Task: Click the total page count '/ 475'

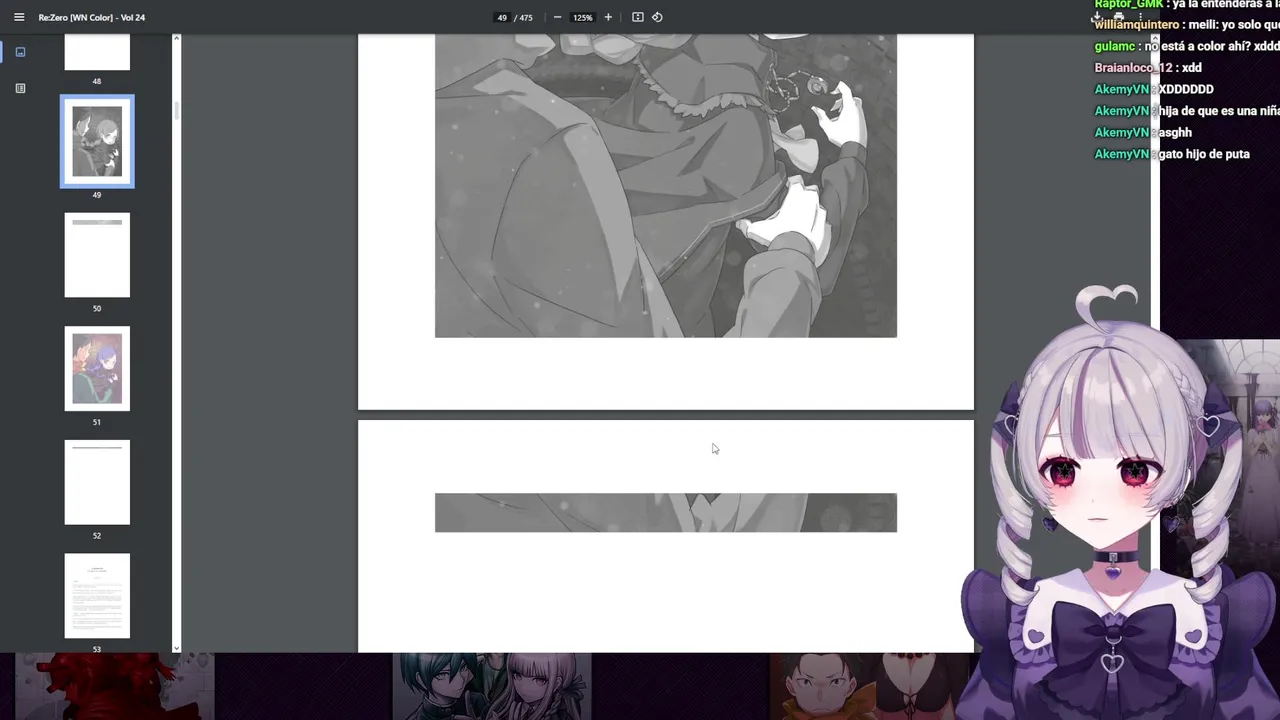Action: point(523,17)
